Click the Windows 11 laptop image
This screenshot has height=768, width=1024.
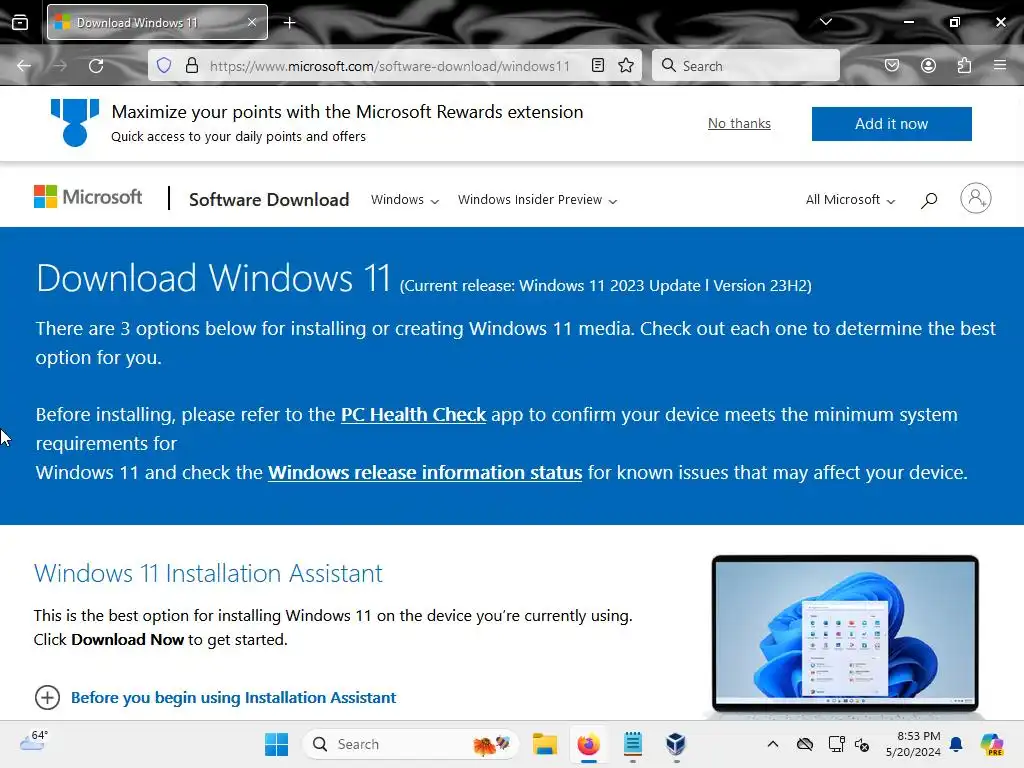[845, 634]
